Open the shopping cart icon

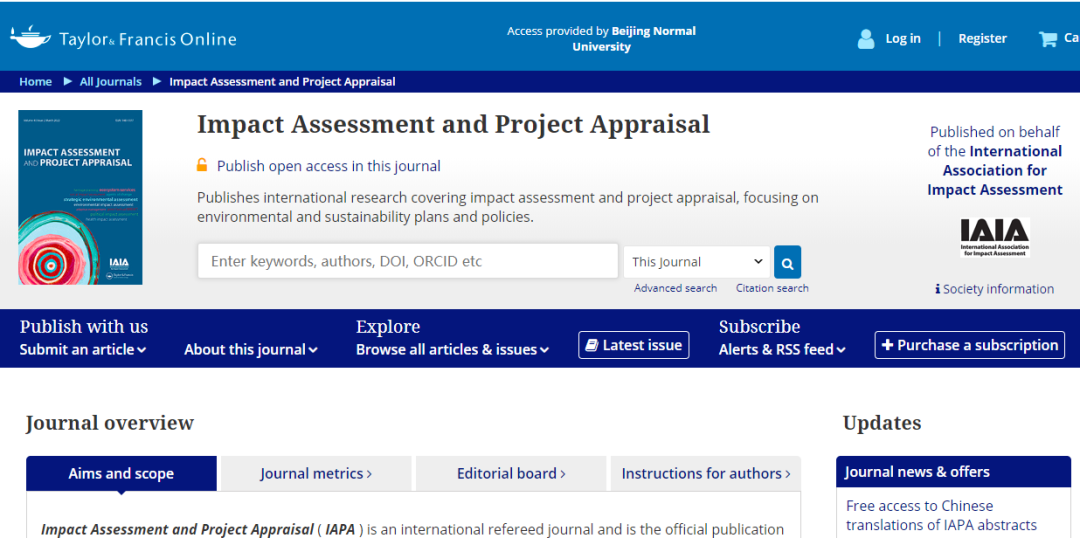[1048, 39]
